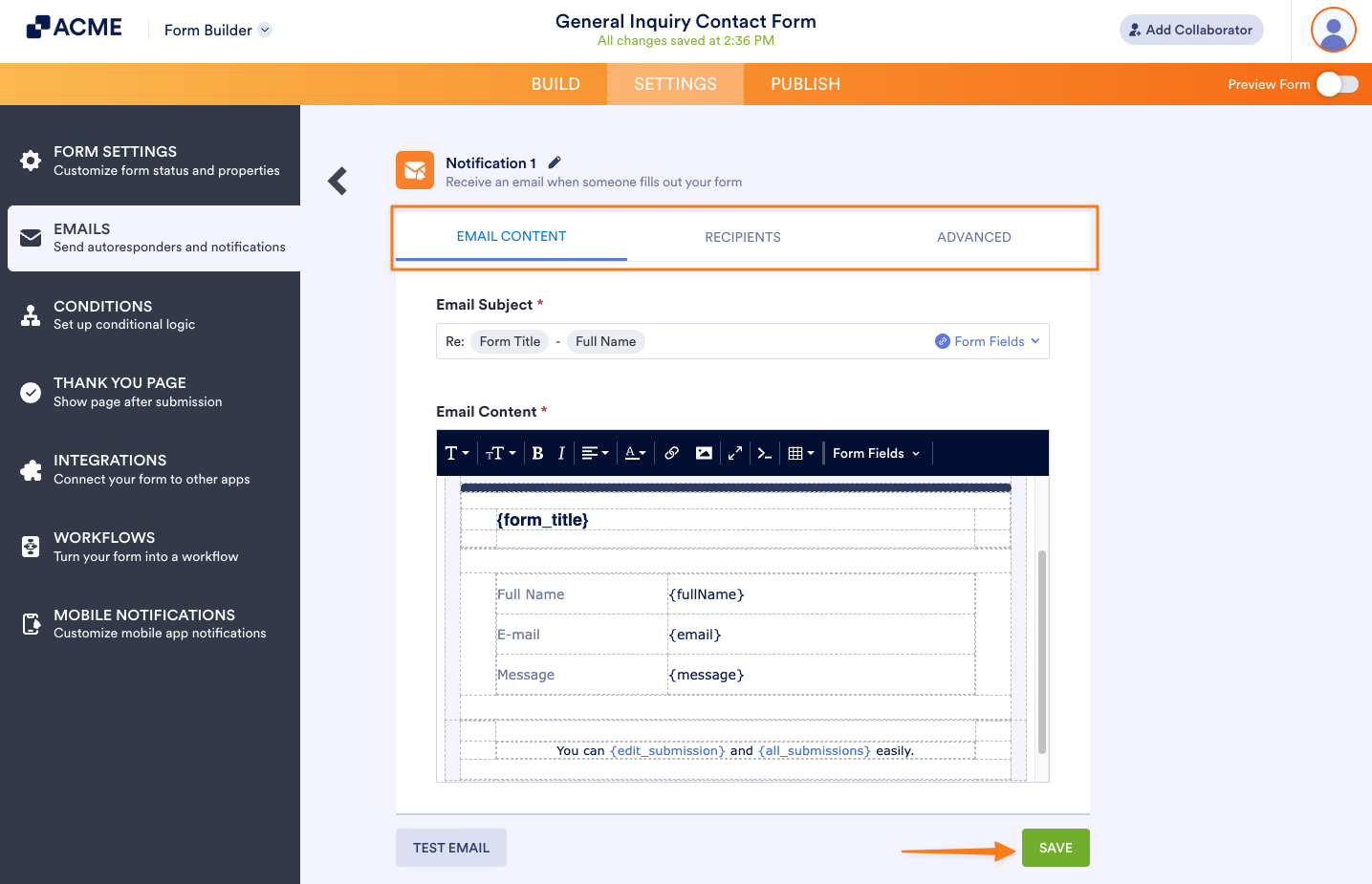Screen dimensions: 1372x884
Task: Open the Publish tab
Action: [x=804, y=84]
